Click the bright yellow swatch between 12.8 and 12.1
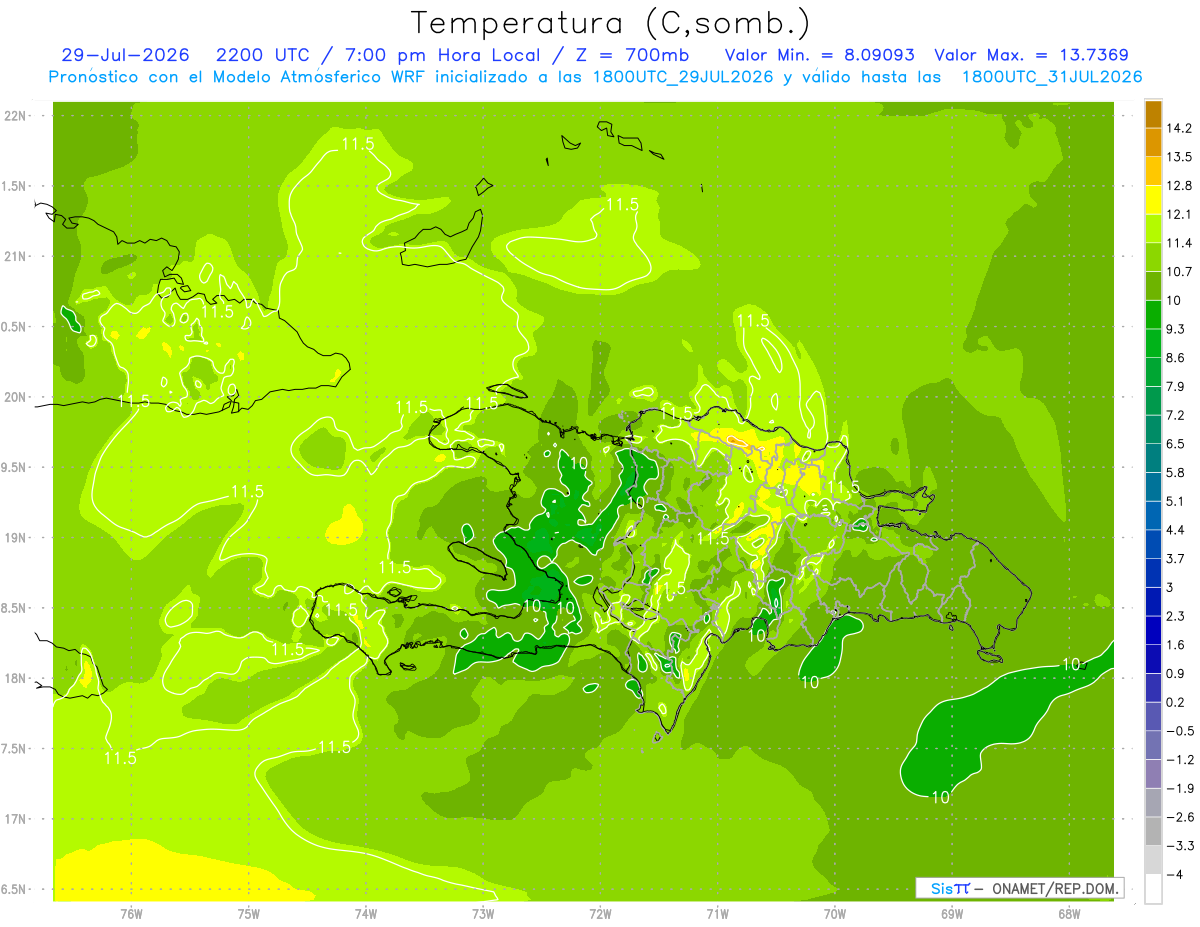 [1153, 200]
